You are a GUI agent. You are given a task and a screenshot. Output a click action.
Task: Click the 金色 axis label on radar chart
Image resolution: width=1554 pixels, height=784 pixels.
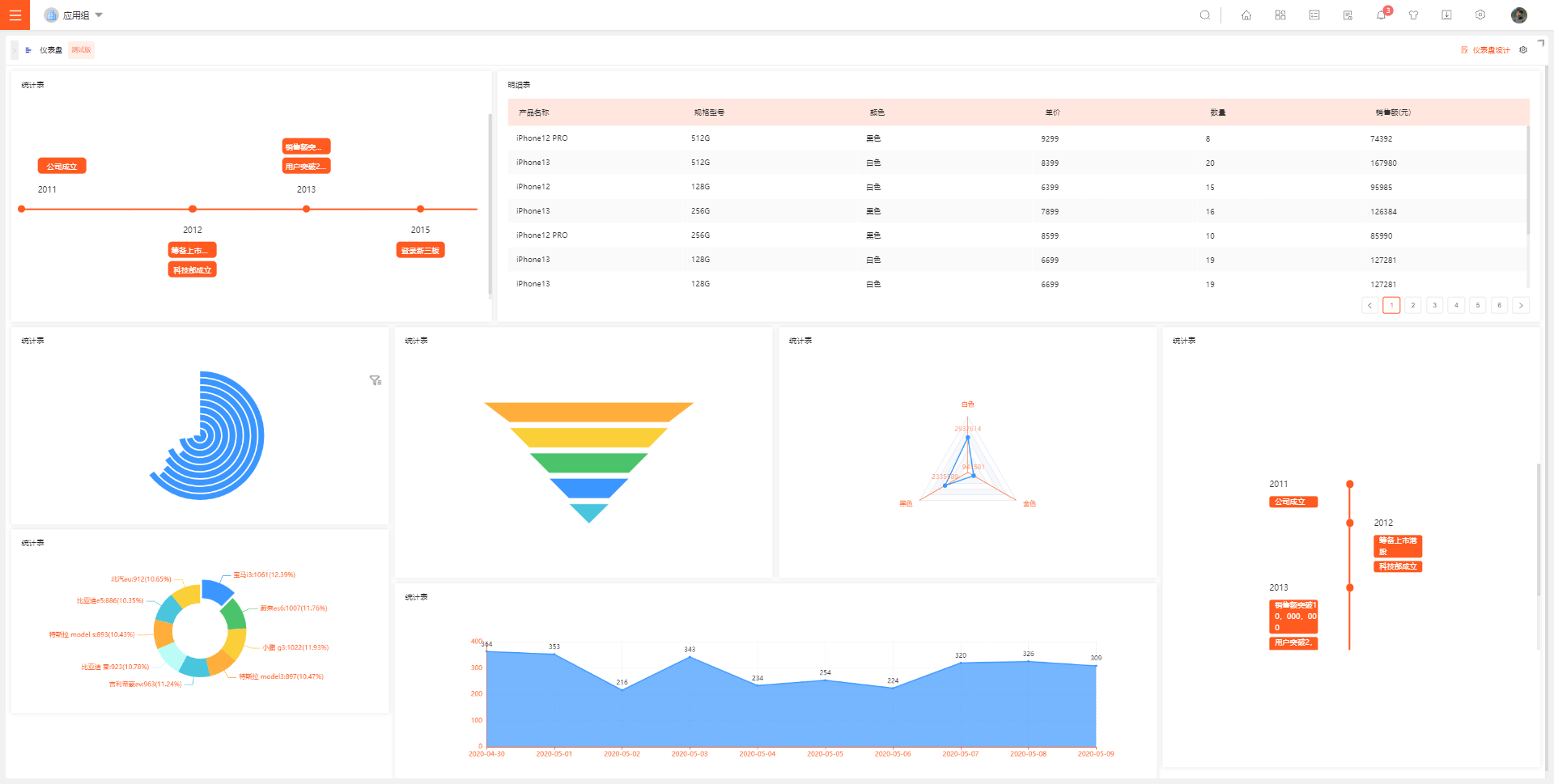tap(1029, 503)
